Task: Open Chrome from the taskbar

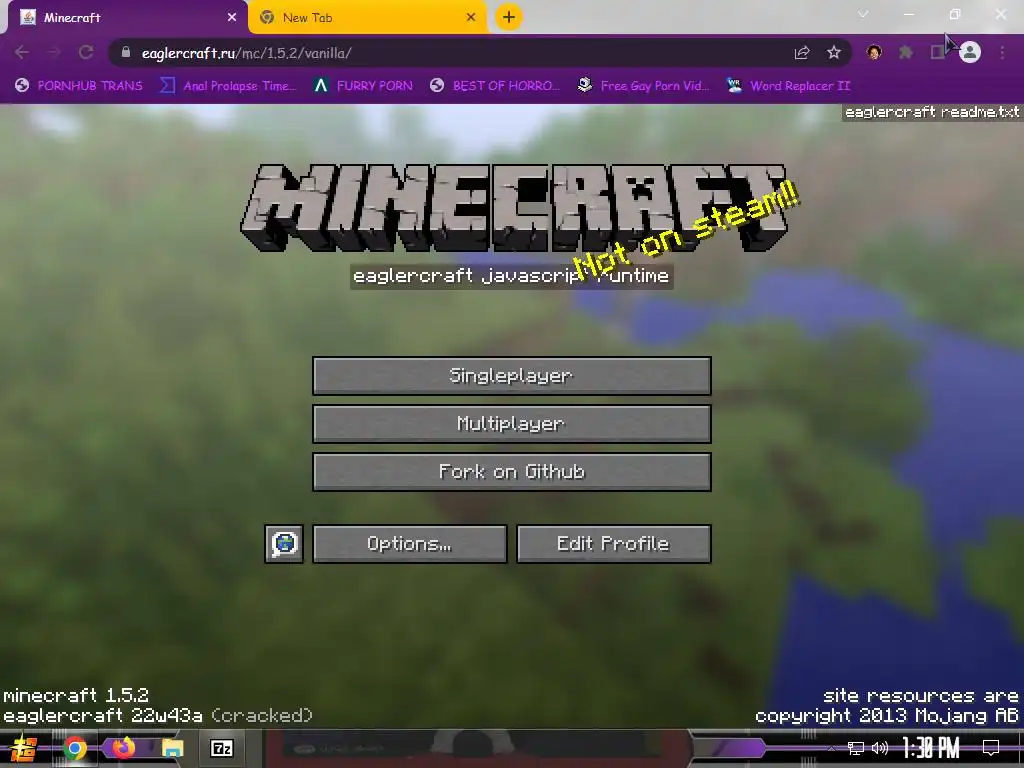Action: pyautogui.click(x=75, y=748)
